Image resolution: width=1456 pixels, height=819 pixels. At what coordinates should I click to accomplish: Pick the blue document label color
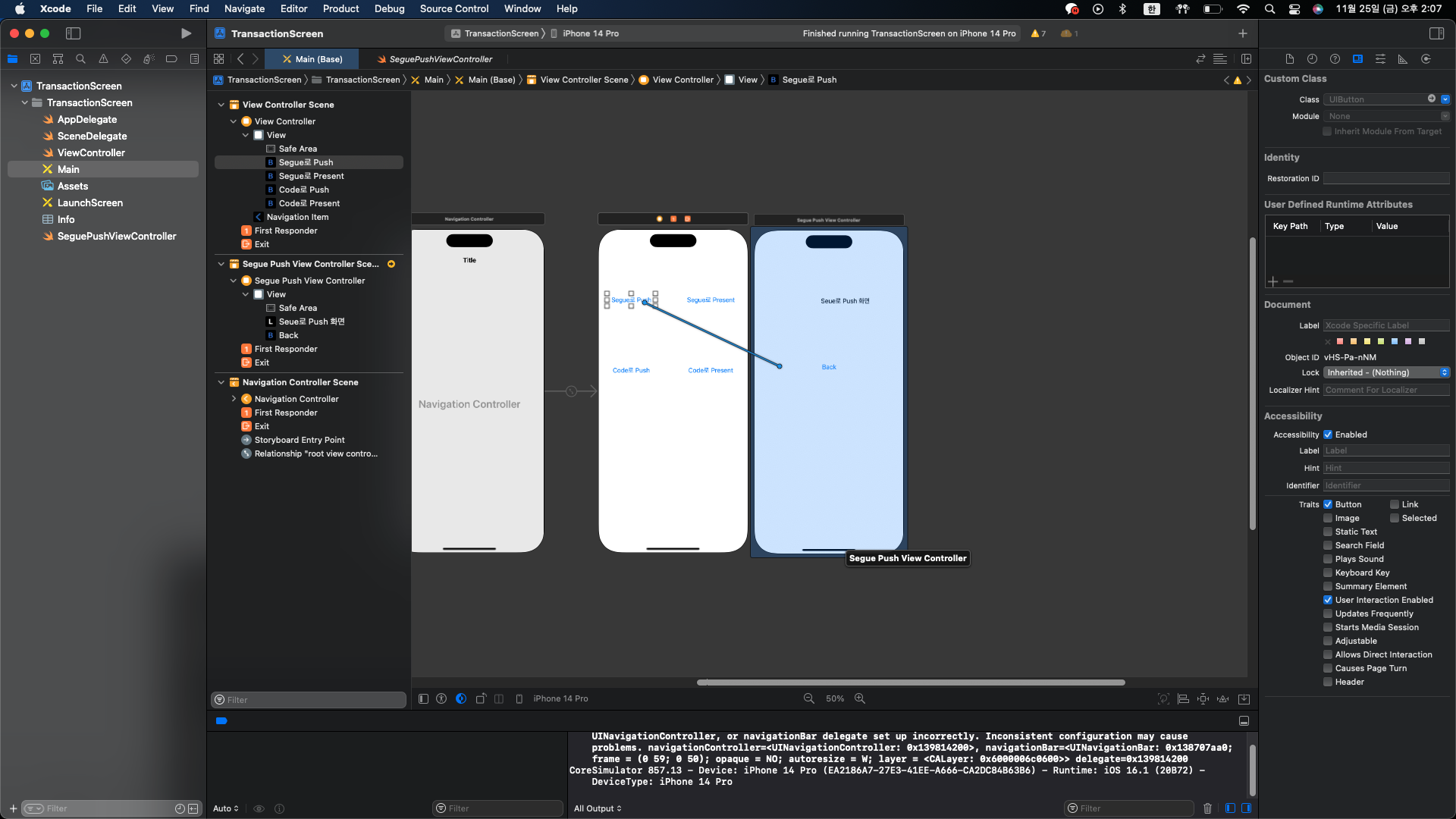(x=1394, y=341)
